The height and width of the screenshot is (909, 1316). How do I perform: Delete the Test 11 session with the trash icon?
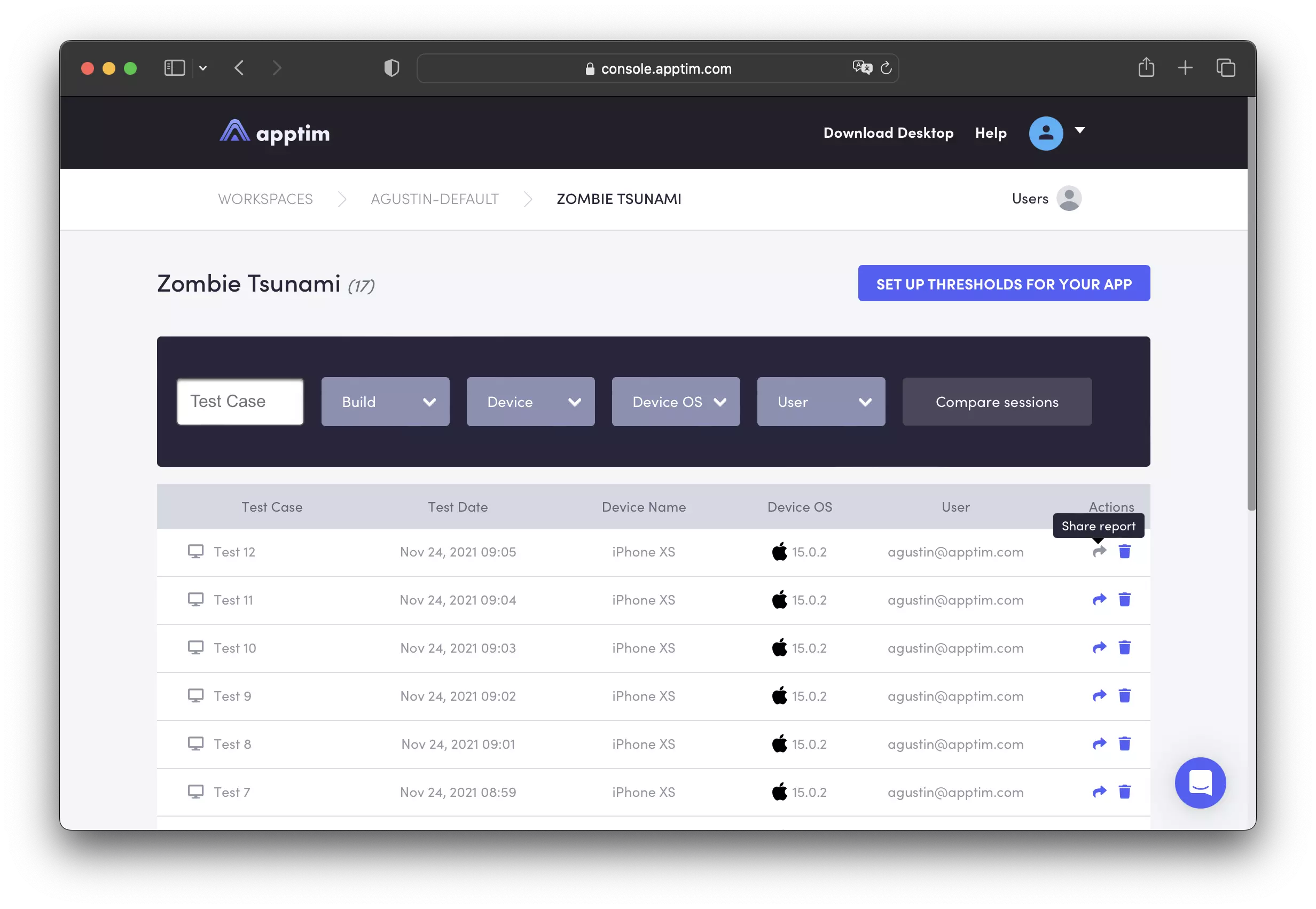tap(1124, 599)
